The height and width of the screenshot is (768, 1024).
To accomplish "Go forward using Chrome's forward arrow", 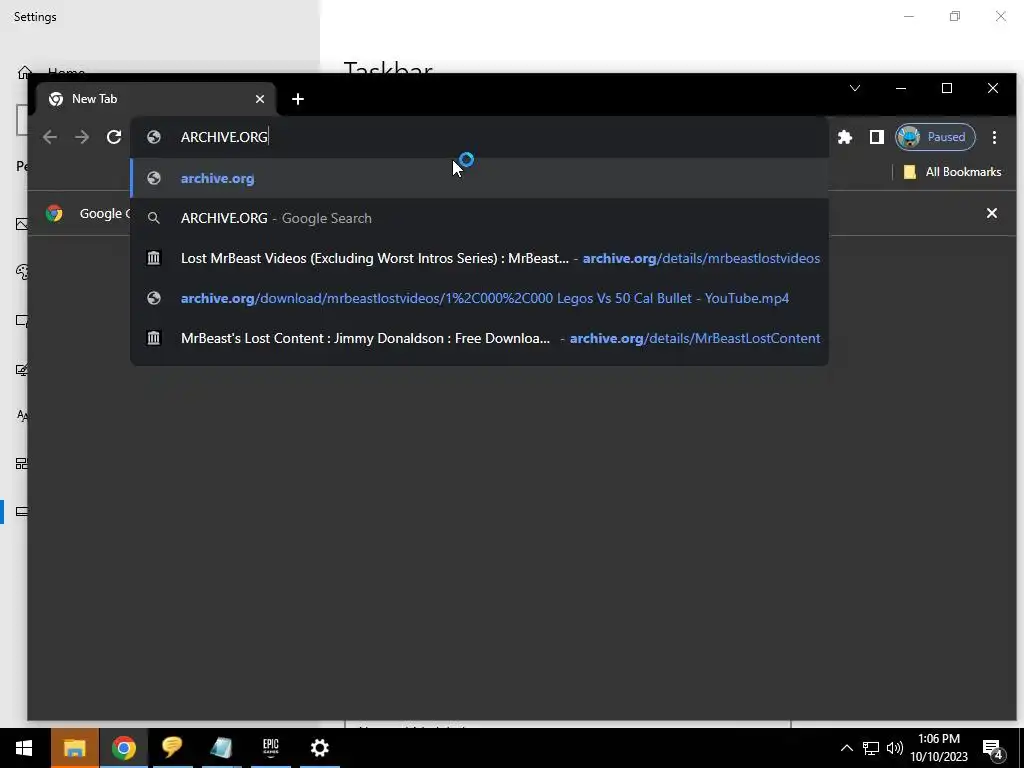I will pyautogui.click(x=82, y=137).
